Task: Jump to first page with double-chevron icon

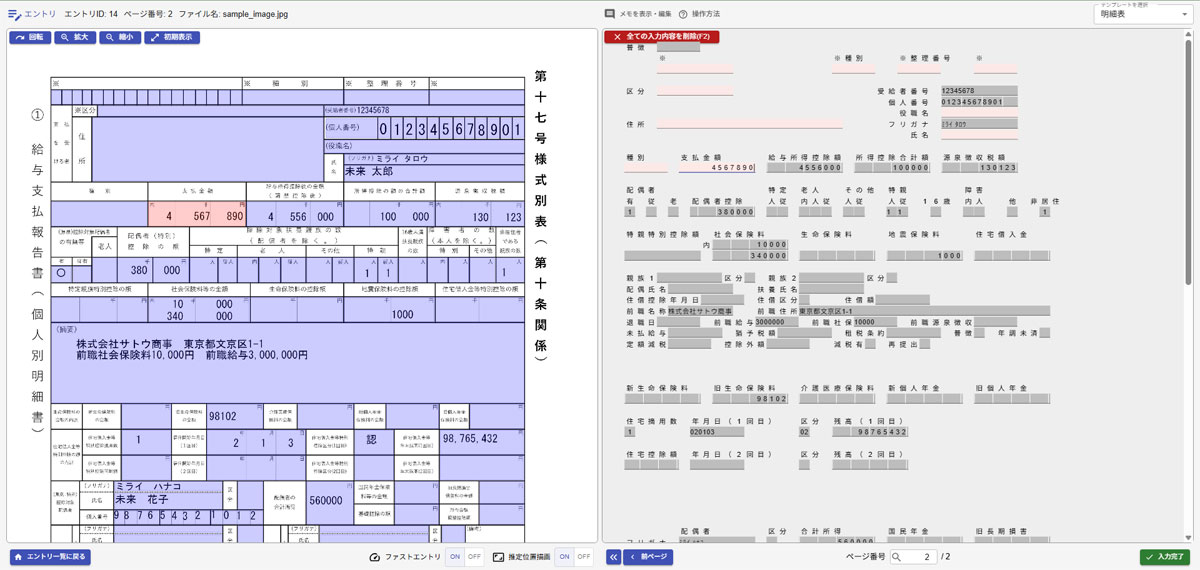Action: 613,557
